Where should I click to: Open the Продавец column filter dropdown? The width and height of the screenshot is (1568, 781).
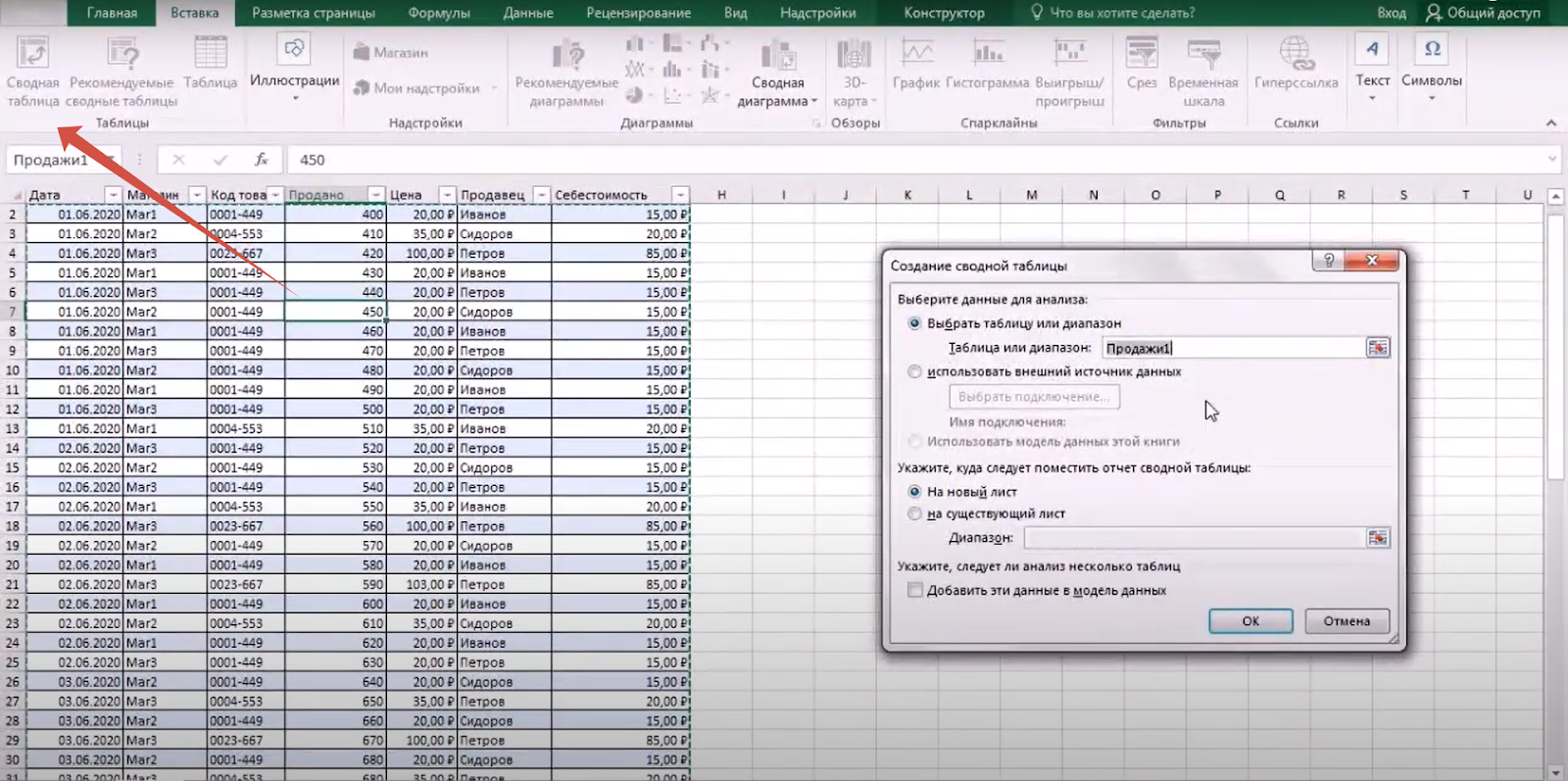pos(541,195)
